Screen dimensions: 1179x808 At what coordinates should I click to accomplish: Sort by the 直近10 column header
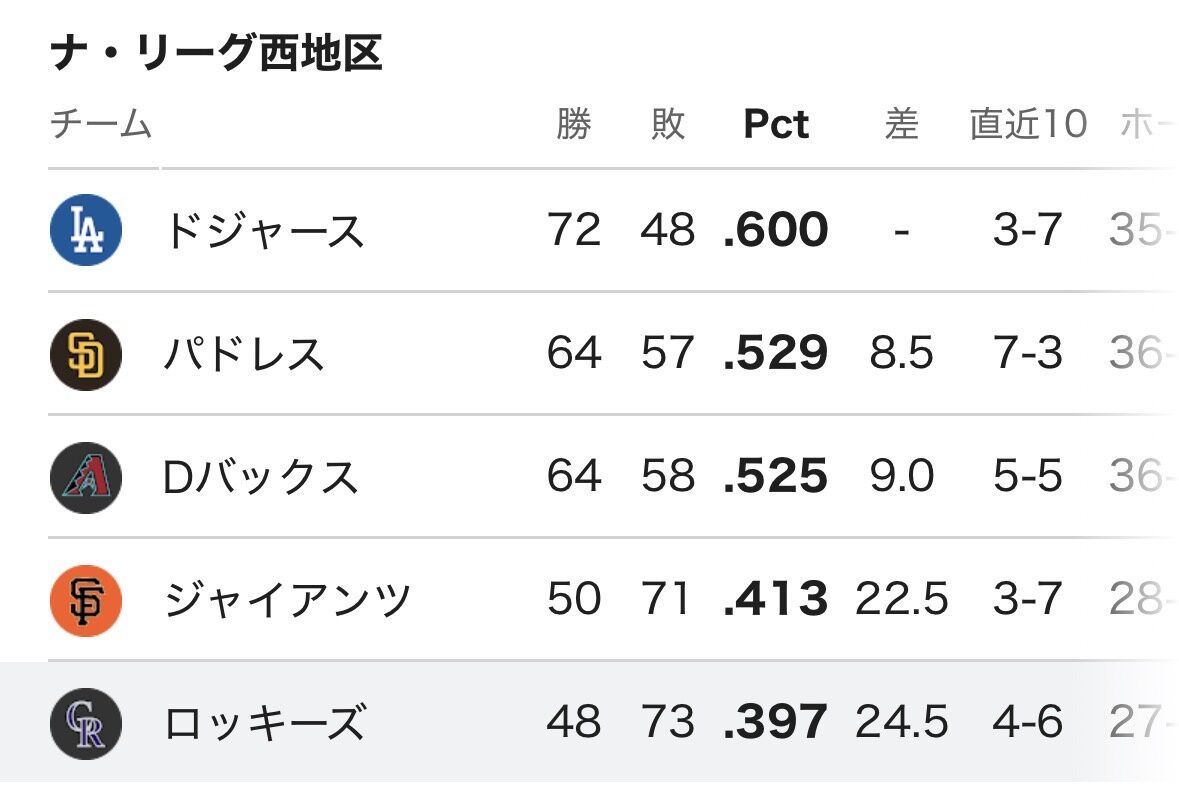click(x=1028, y=124)
